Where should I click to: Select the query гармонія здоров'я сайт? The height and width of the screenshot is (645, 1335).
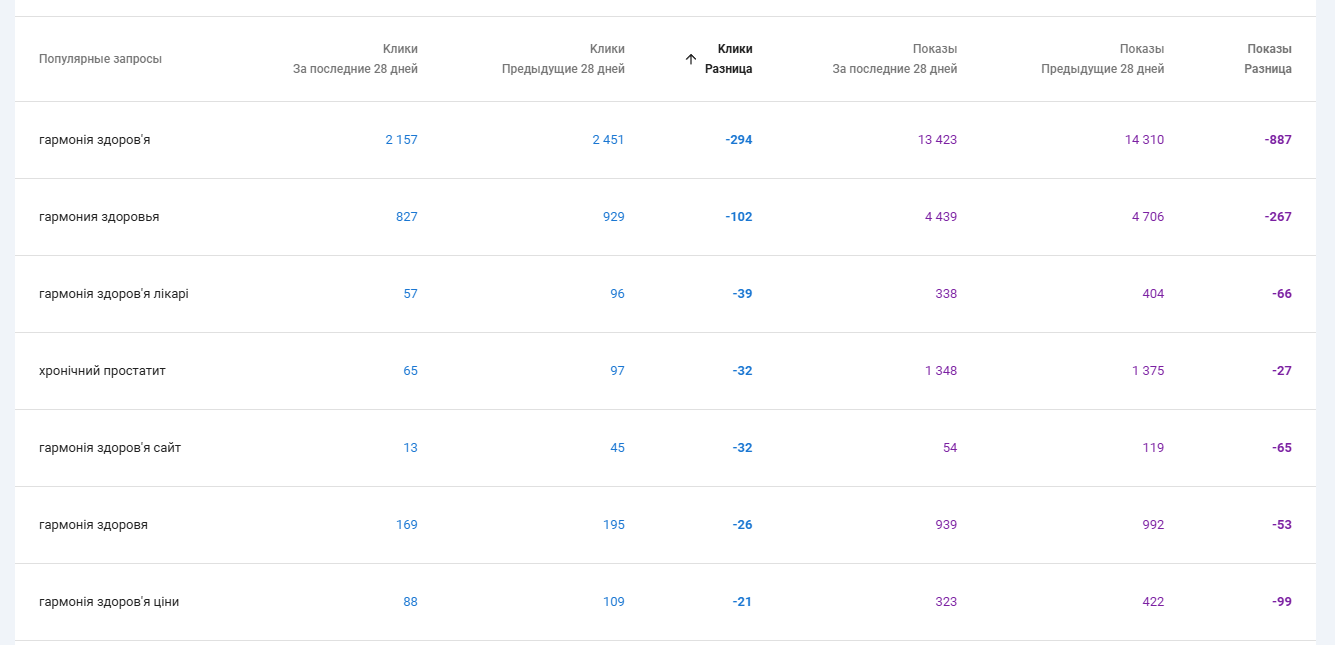110,448
